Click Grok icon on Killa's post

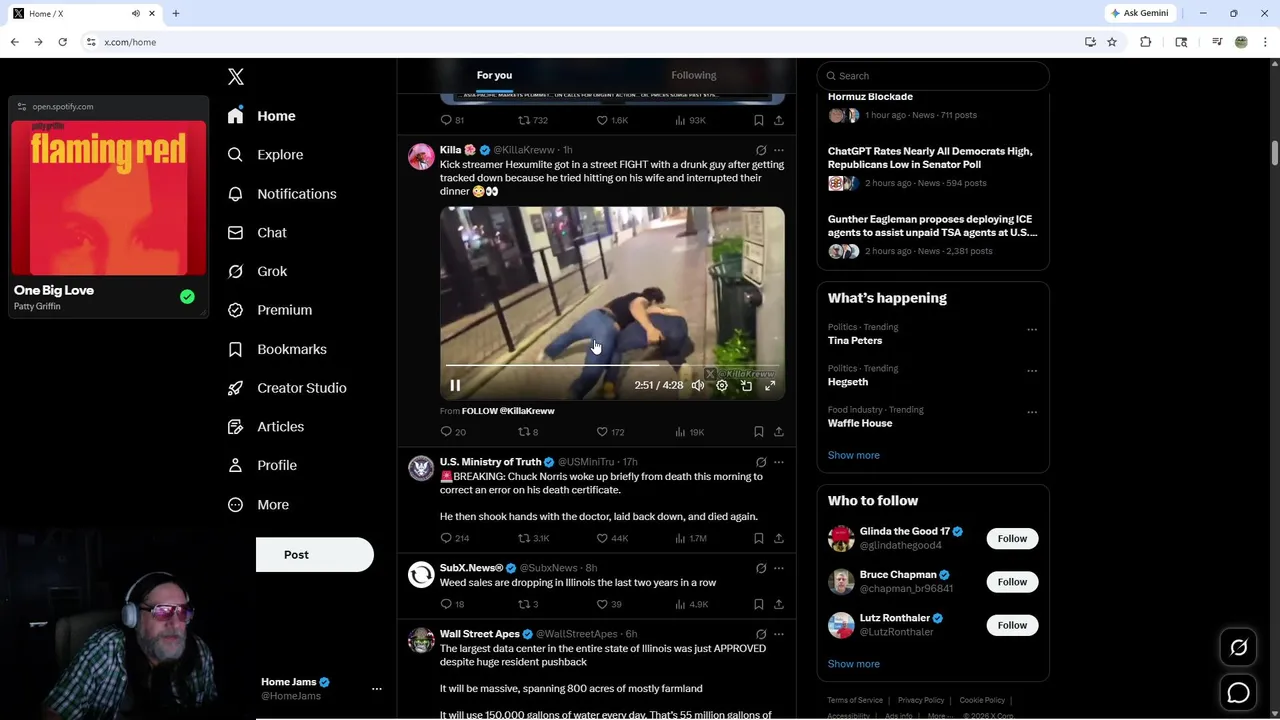[761, 150]
